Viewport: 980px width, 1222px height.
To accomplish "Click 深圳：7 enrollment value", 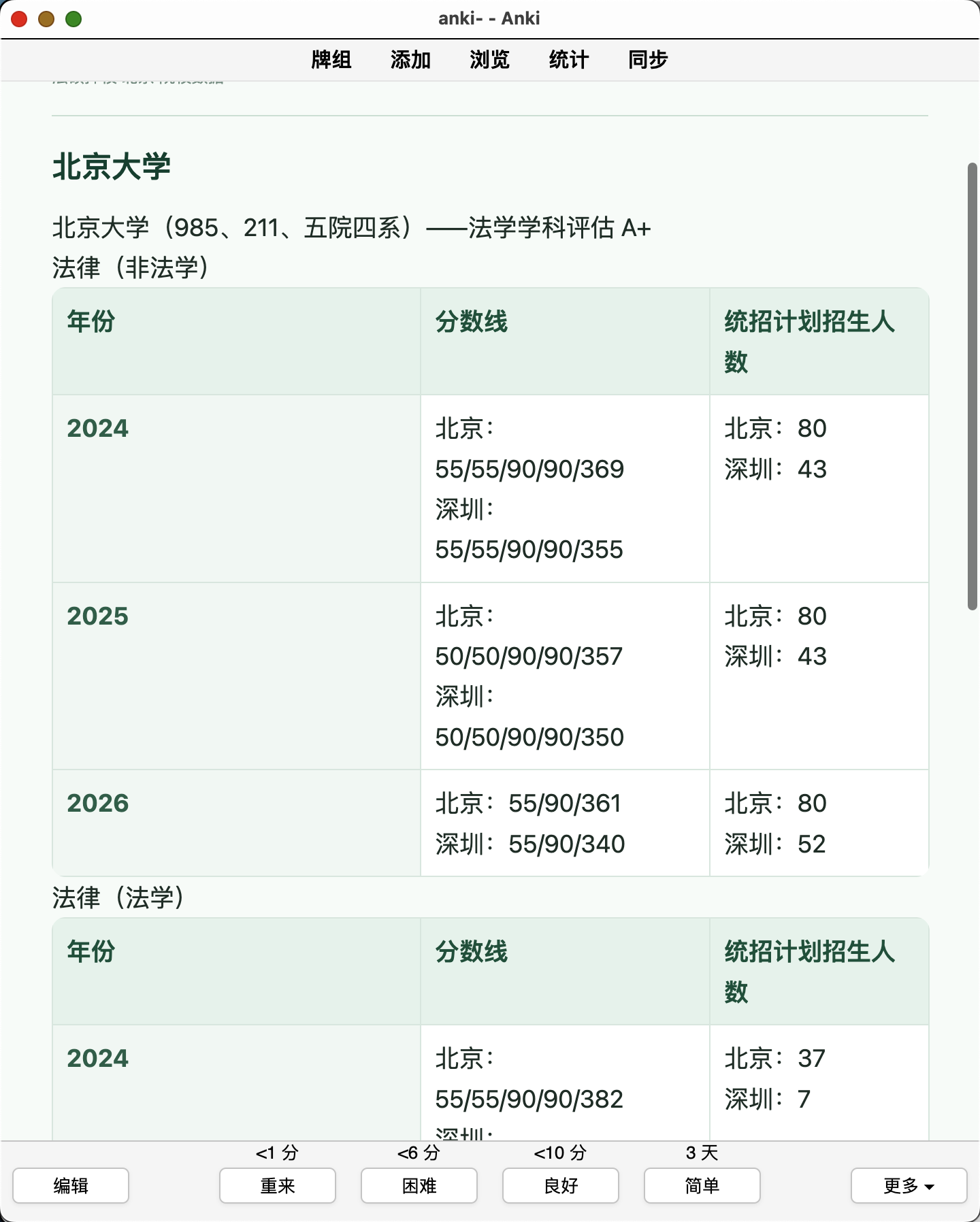I will tap(768, 1099).
